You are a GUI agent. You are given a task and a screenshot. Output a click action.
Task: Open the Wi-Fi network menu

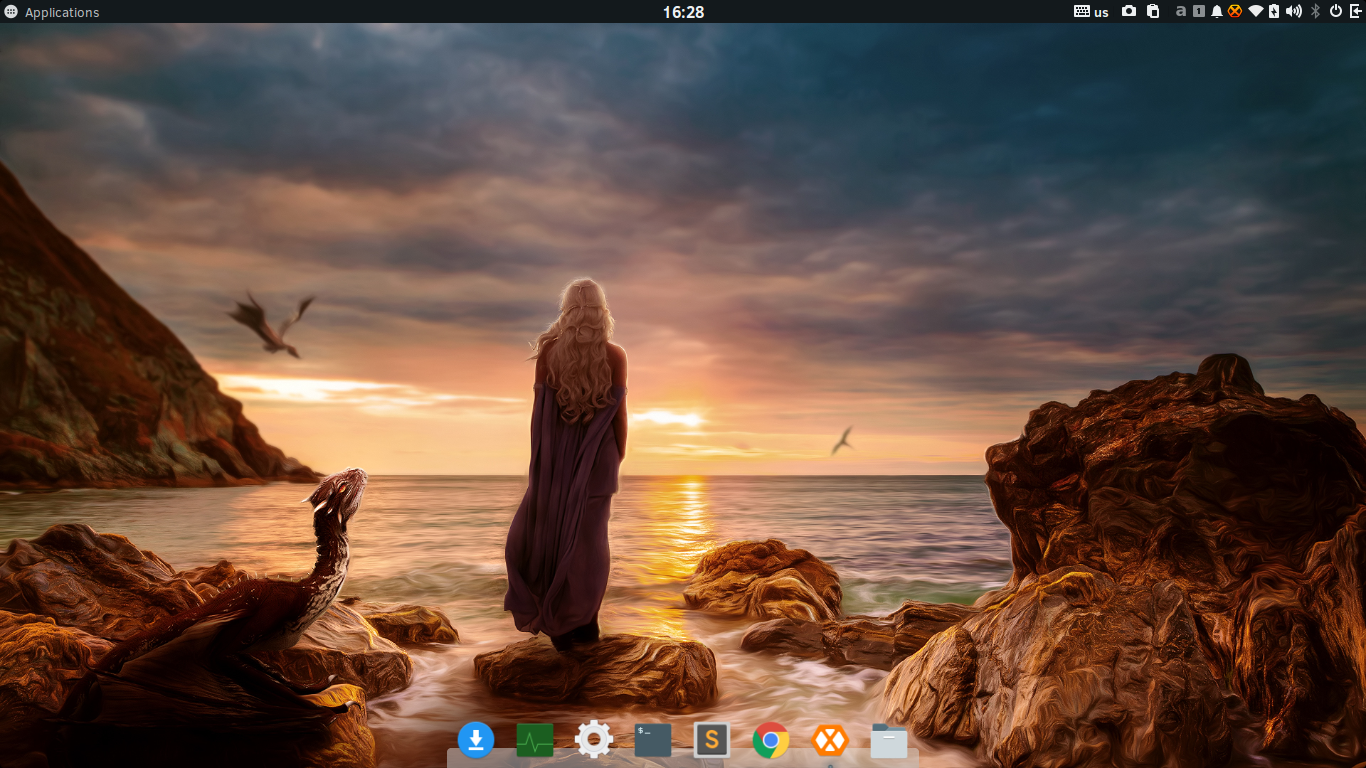pos(1256,11)
